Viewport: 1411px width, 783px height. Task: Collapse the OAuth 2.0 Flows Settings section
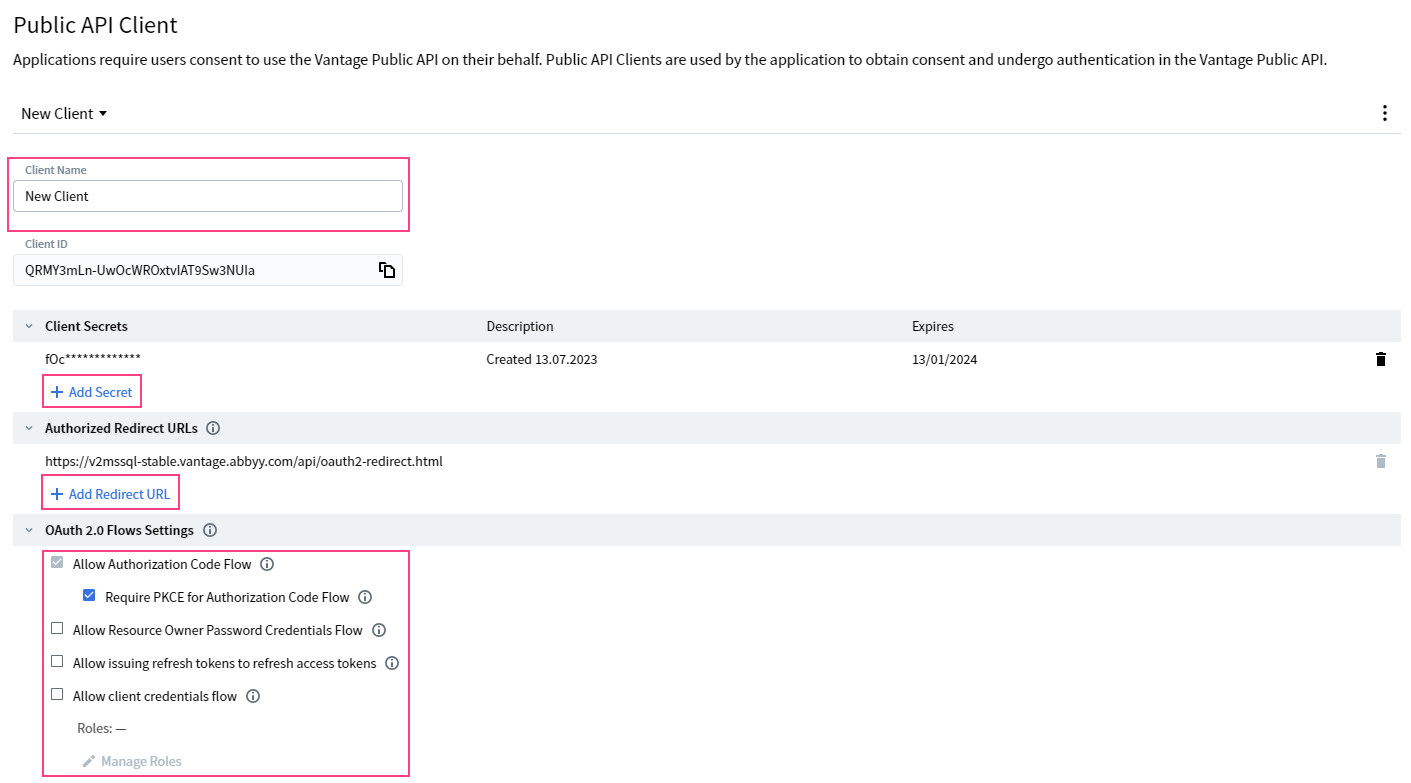click(x=28, y=530)
